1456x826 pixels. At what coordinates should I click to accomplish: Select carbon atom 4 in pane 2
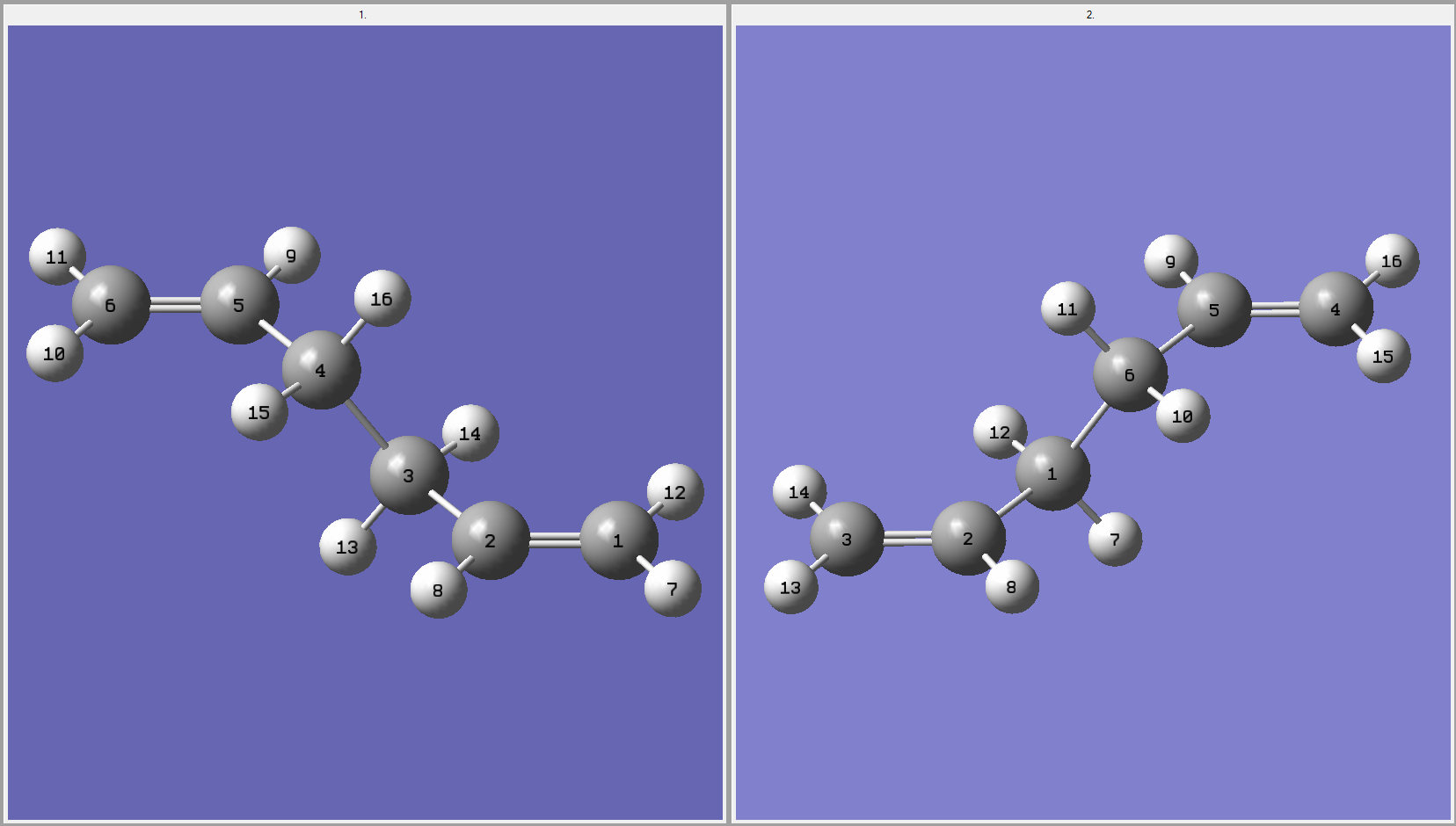(1336, 308)
